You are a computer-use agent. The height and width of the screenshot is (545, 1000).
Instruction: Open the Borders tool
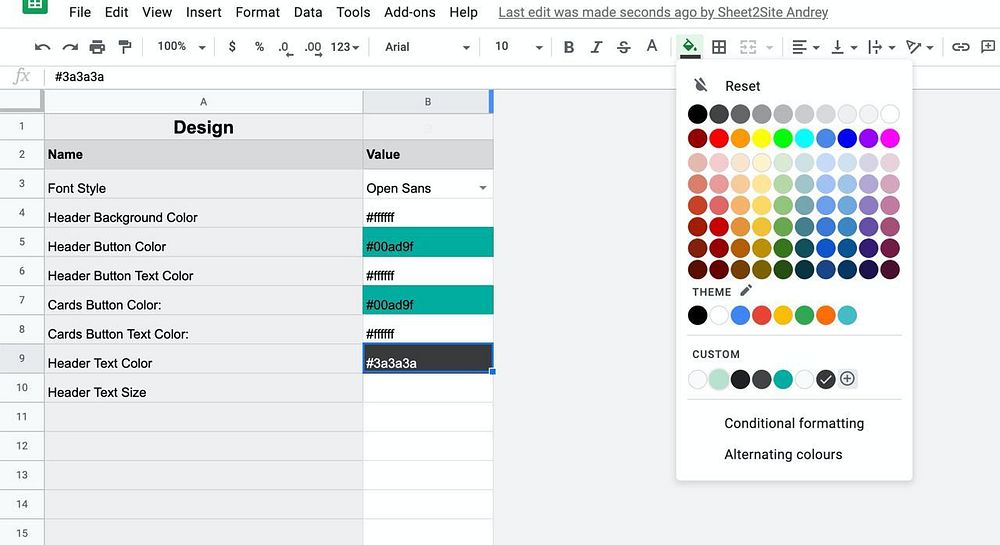[x=718, y=47]
